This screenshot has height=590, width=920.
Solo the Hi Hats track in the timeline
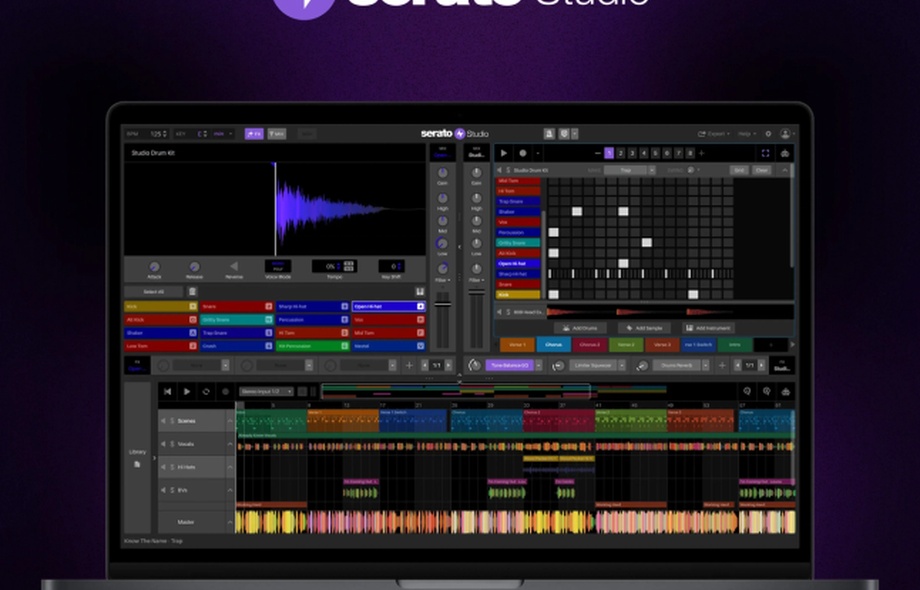coord(171,467)
